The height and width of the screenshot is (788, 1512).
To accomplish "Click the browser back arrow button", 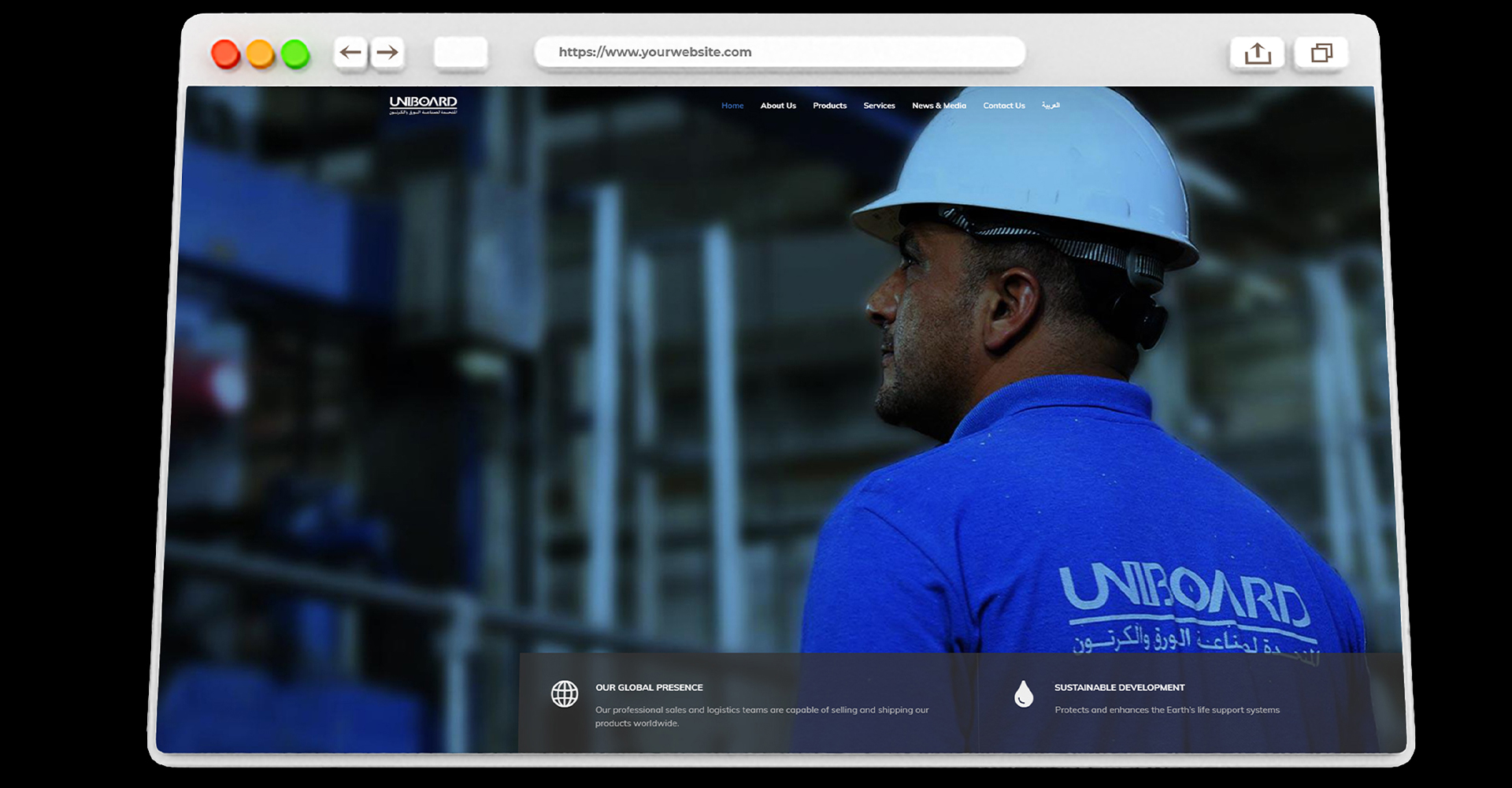I will [x=350, y=53].
